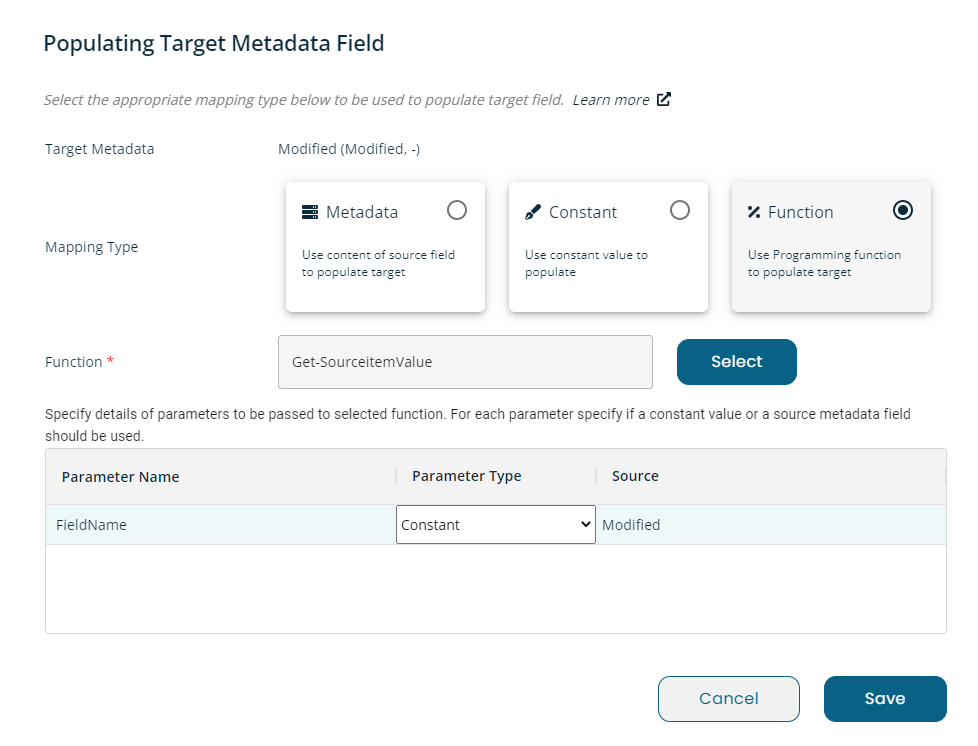
Task: Click the Metadata stack icon
Action: point(309,212)
